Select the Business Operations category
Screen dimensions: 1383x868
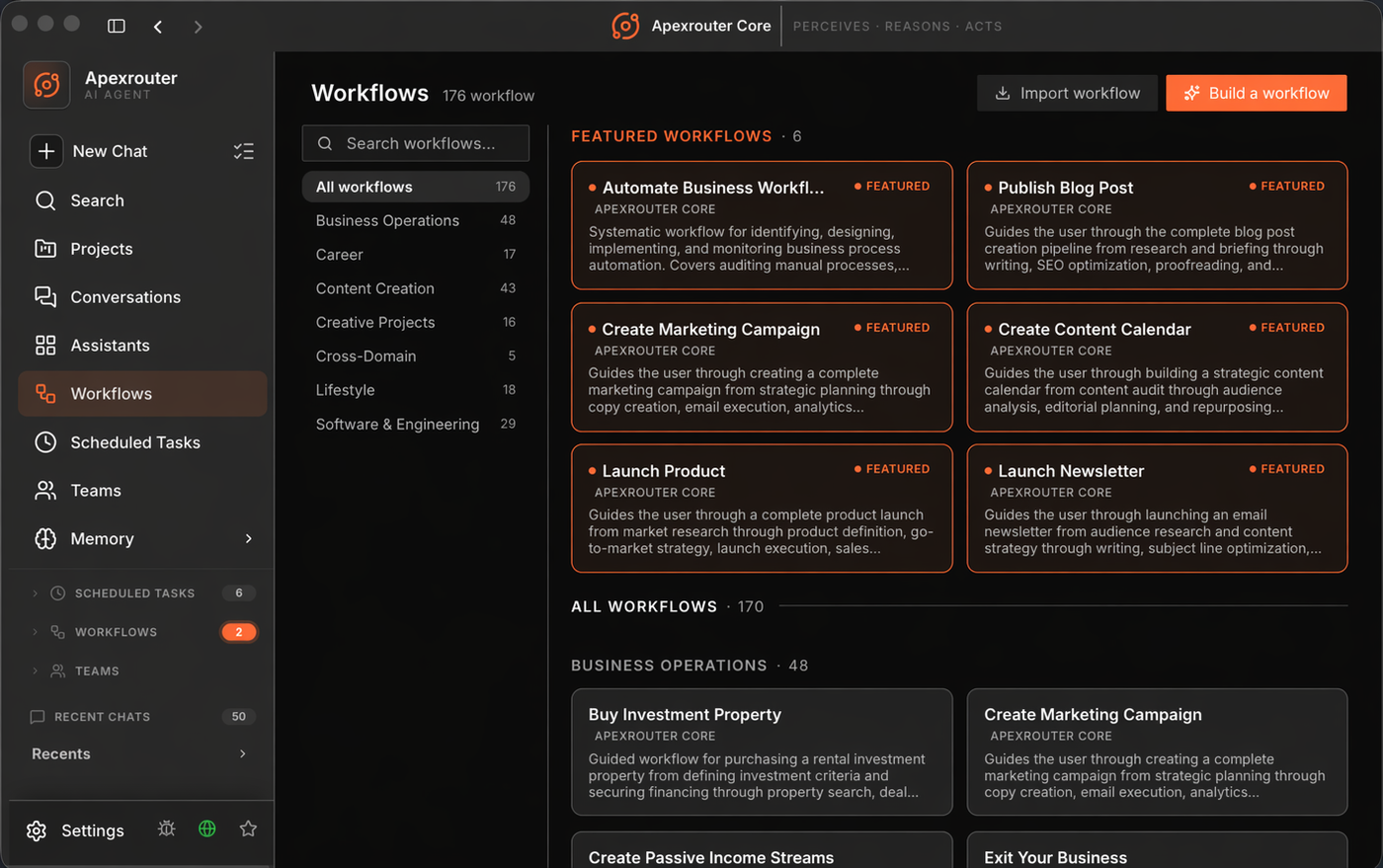click(x=416, y=220)
